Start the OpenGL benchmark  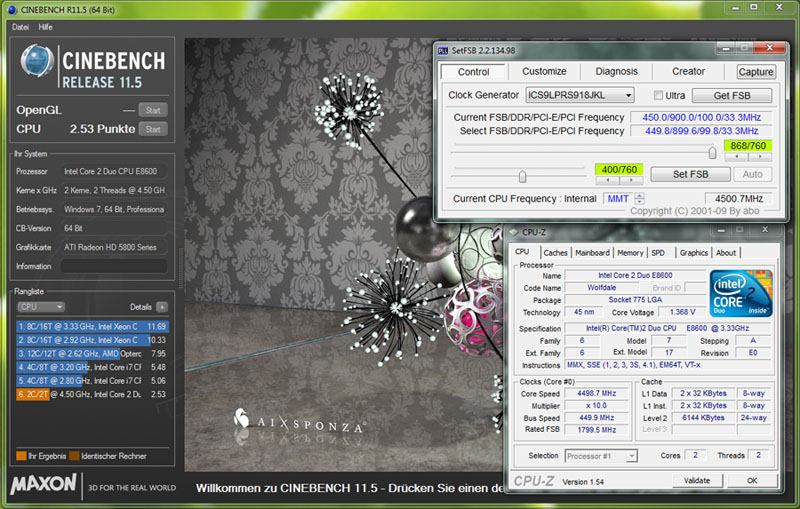coord(153,110)
